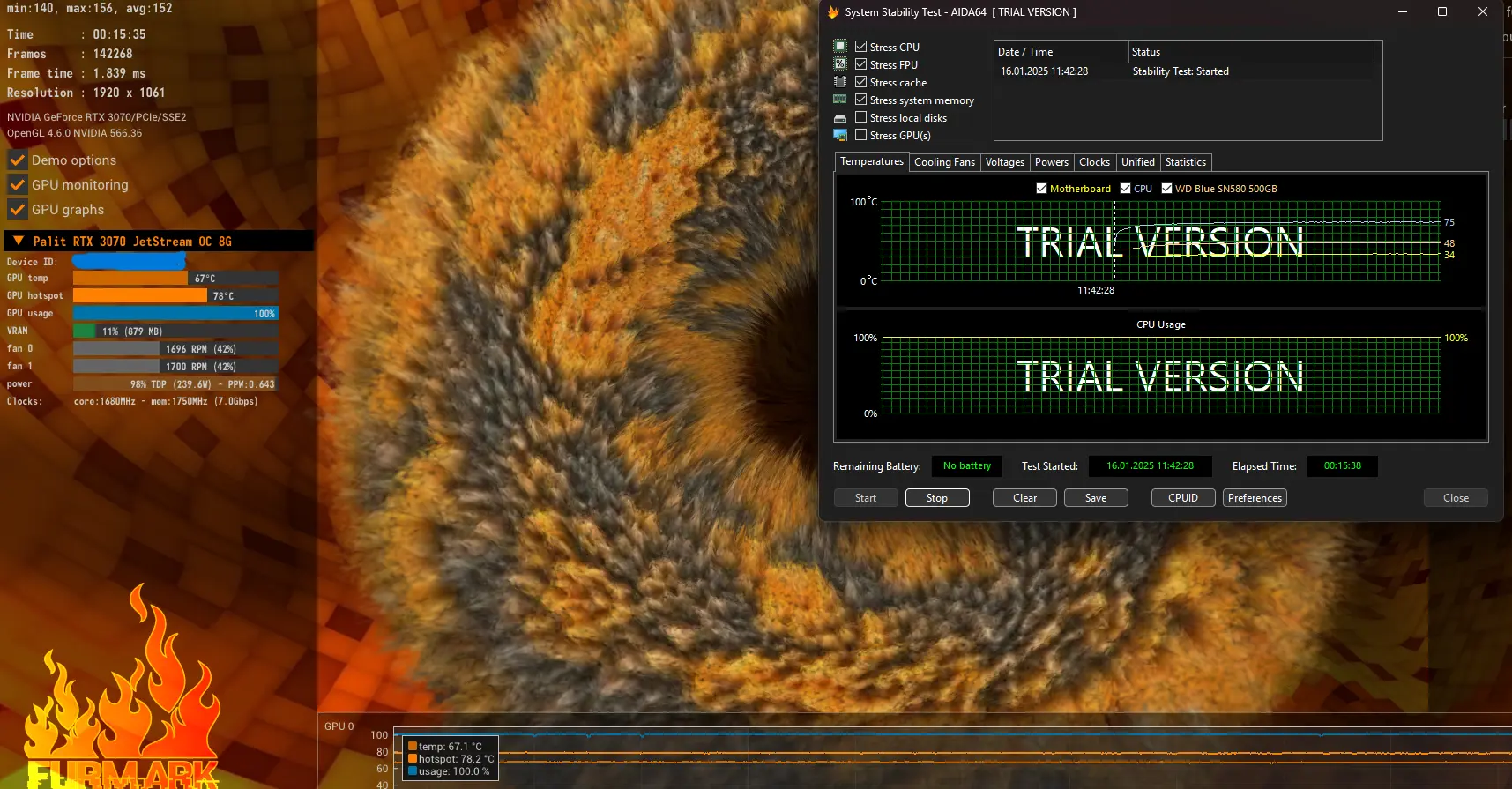Click the RAM icon beside Stress system memory

(840, 100)
